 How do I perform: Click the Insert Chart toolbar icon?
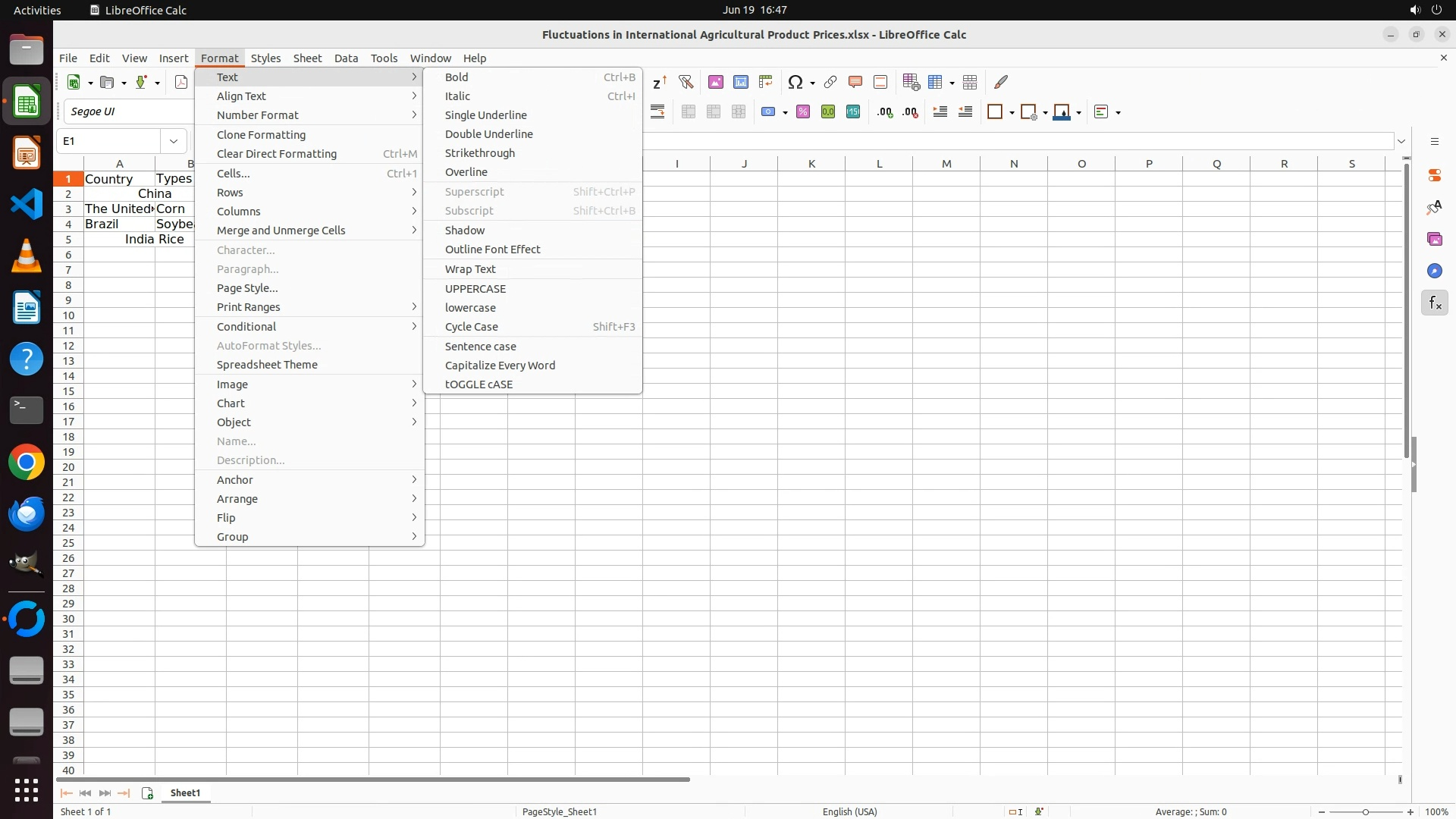[x=741, y=82]
